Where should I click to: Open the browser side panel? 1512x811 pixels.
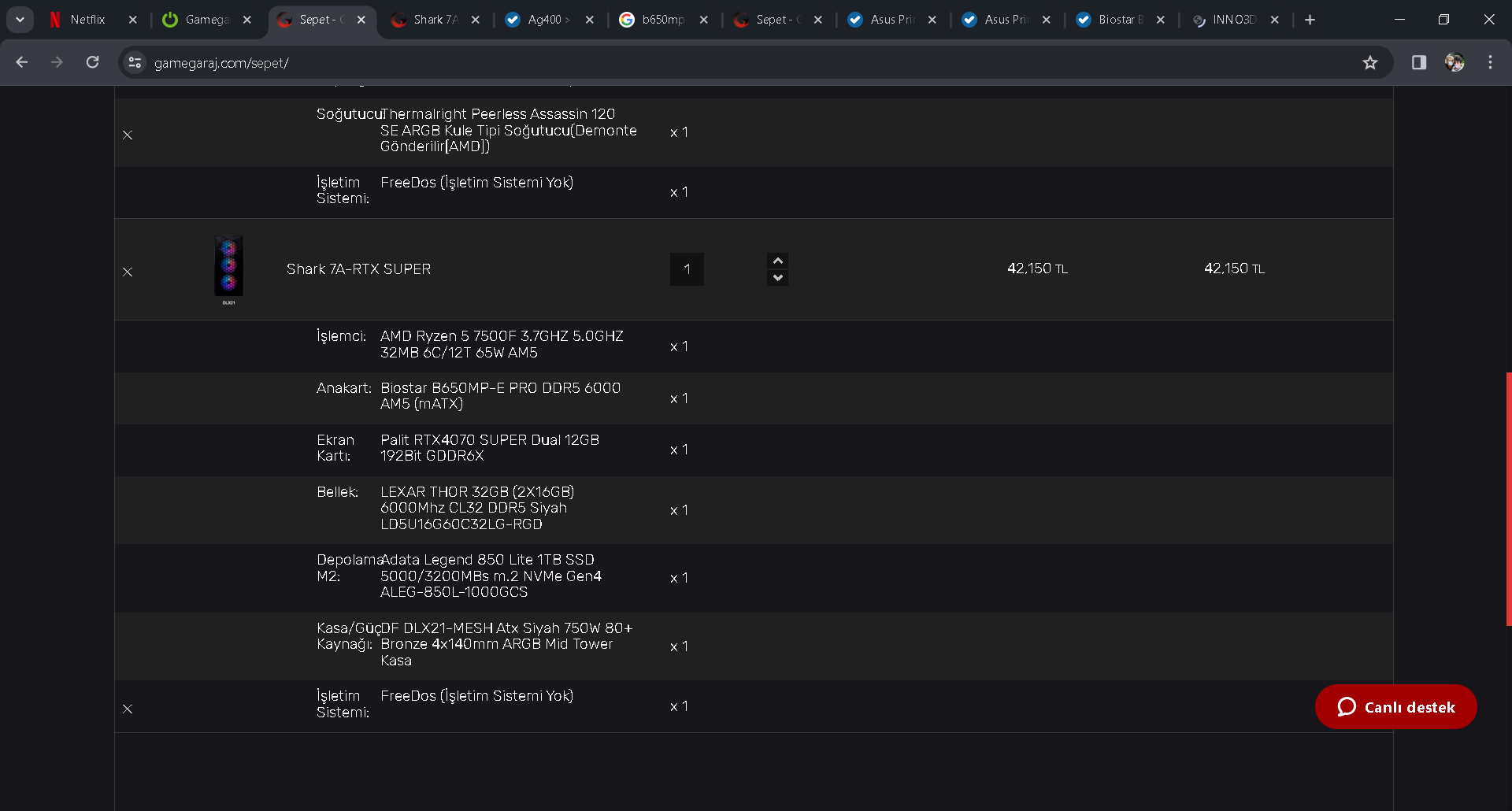(1419, 62)
